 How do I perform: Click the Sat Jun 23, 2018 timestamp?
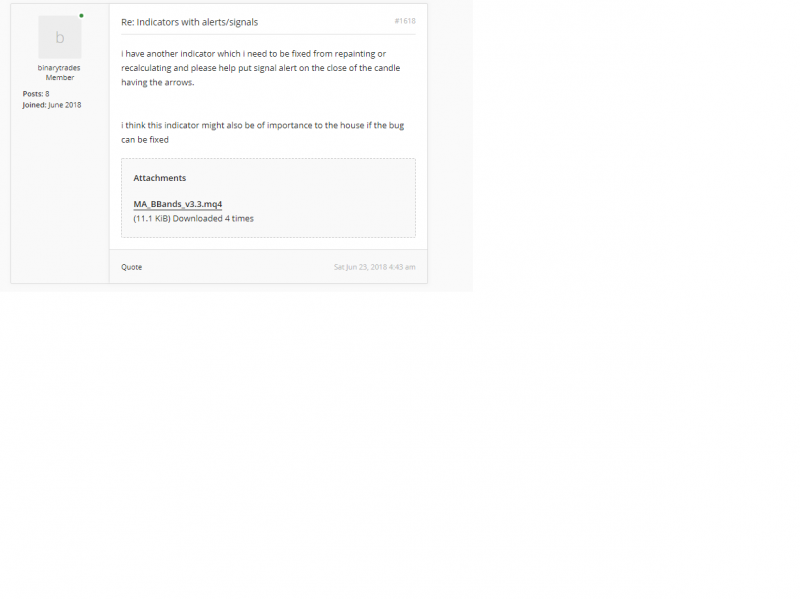[374, 267]
